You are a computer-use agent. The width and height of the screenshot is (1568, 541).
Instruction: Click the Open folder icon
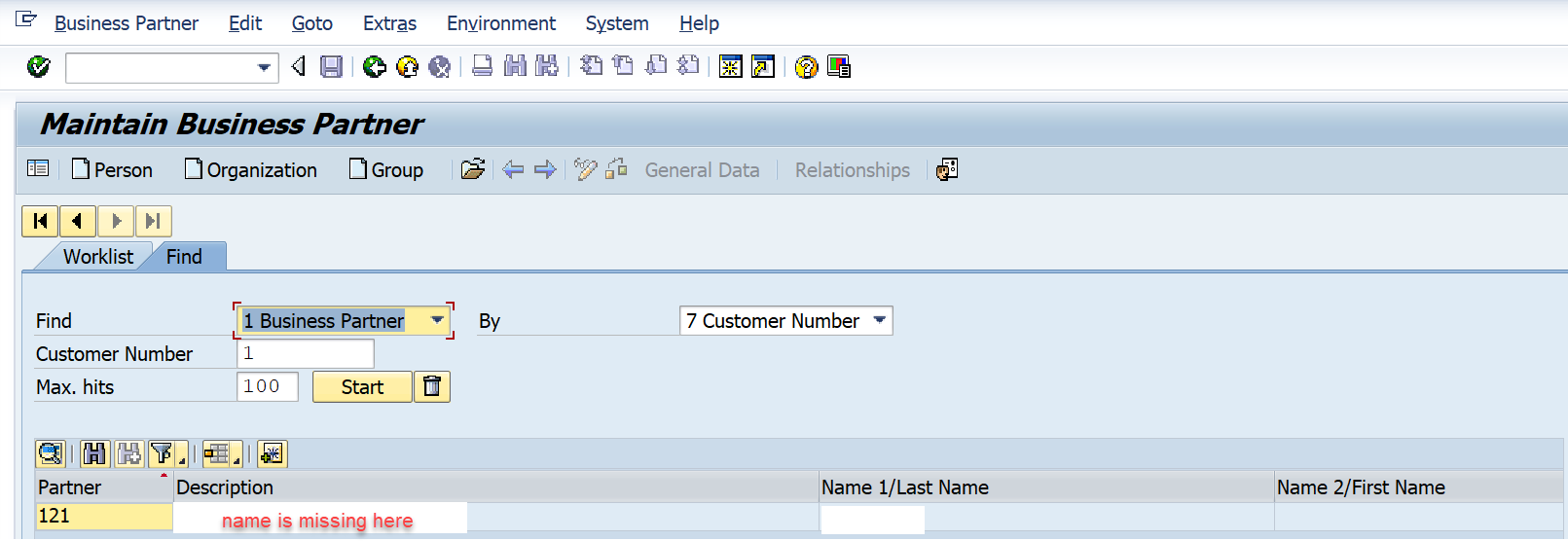click(473, 169)
